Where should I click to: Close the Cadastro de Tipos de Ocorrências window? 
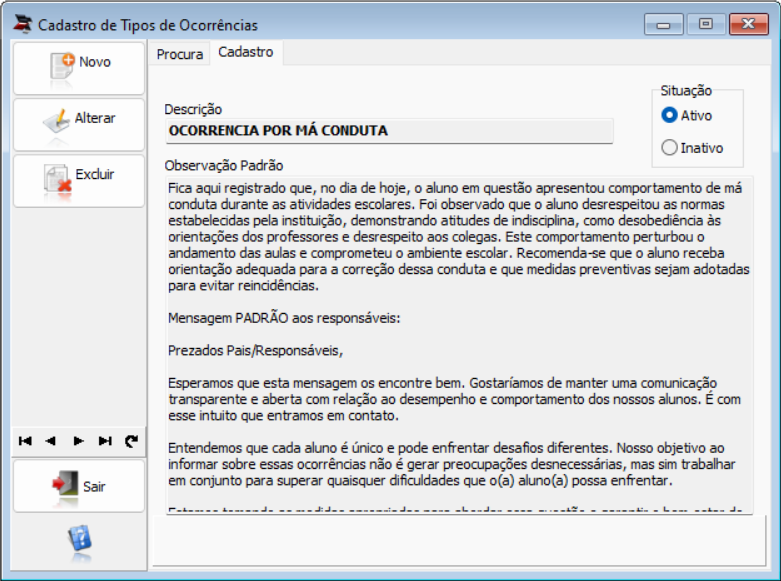point(749,23)
